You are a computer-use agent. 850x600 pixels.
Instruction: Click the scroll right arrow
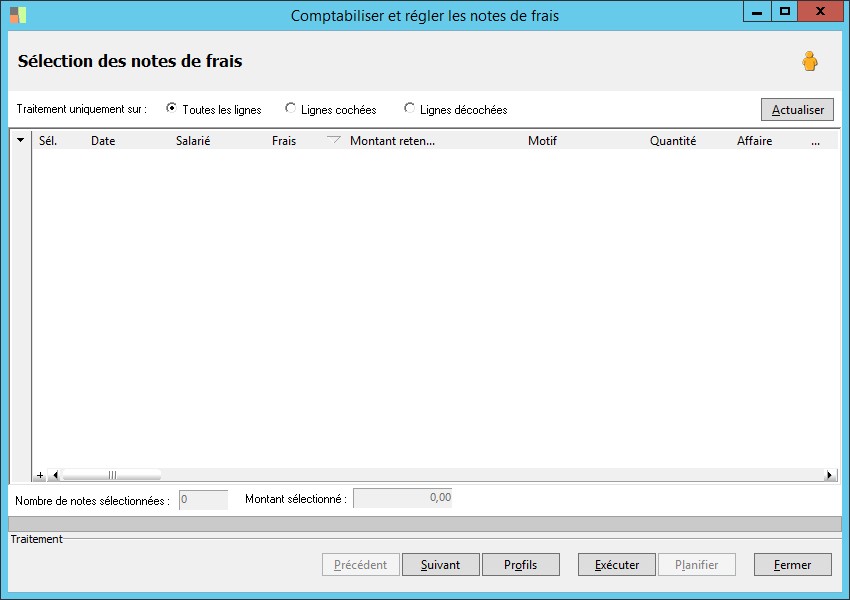829,475
